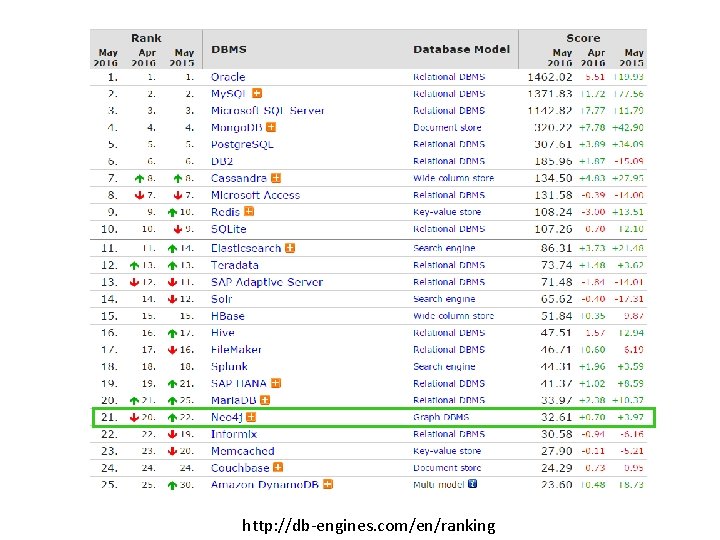The height and width of the screenshot is (540, 720).
Task: Open the Teradata link
Action: pos(235,265)
